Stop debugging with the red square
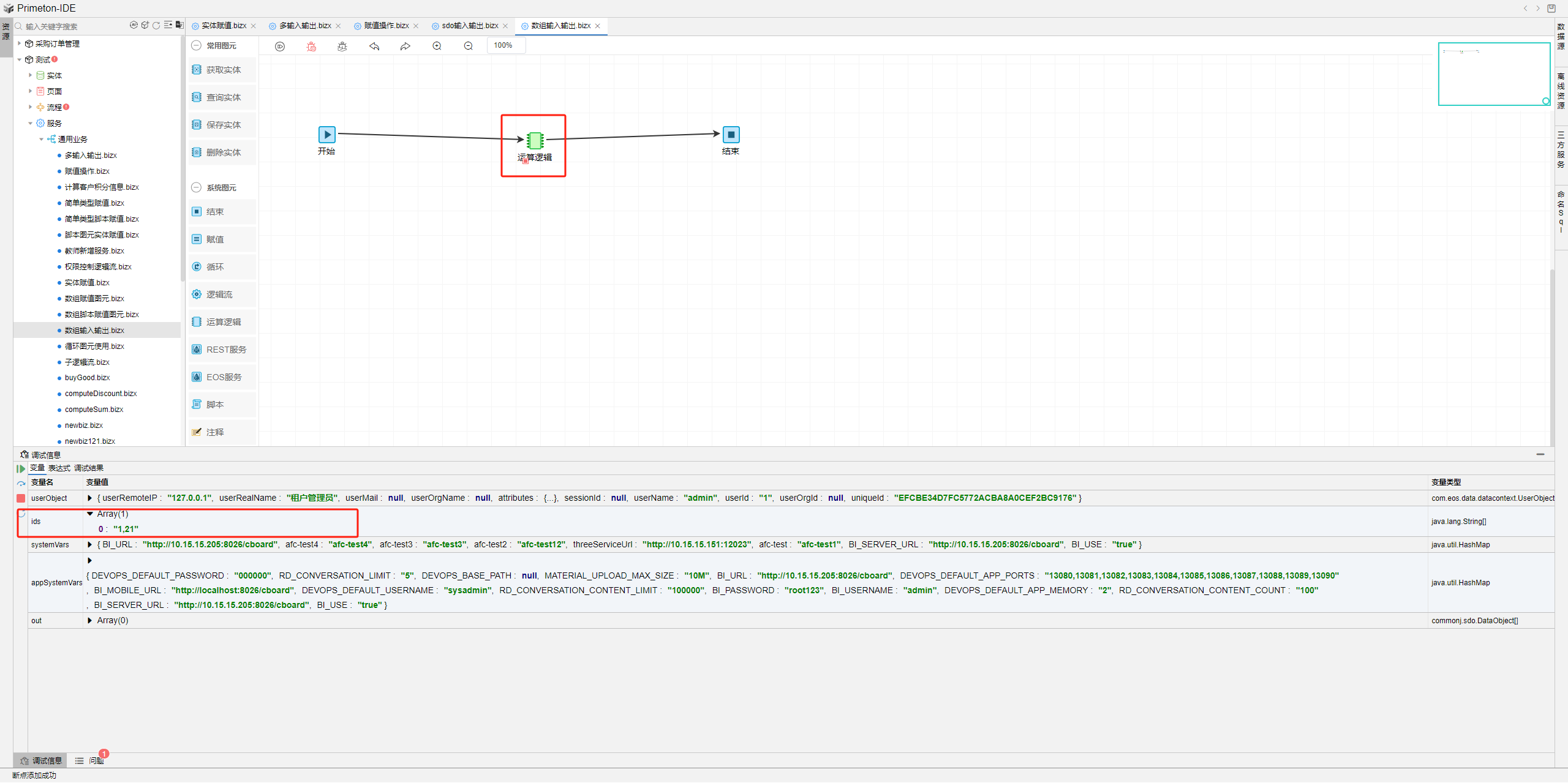The image size is (1568, 783). click(21, 498)
